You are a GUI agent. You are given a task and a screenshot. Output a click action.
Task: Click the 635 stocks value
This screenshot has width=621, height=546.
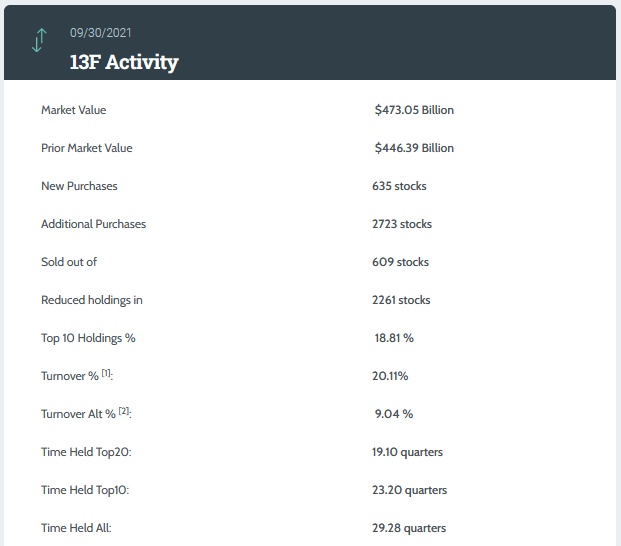coord(399,186)
